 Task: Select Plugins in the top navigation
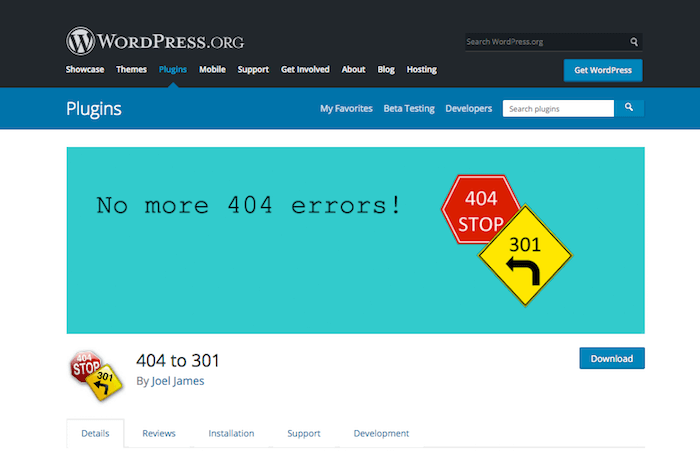click(x=173, y=69)
